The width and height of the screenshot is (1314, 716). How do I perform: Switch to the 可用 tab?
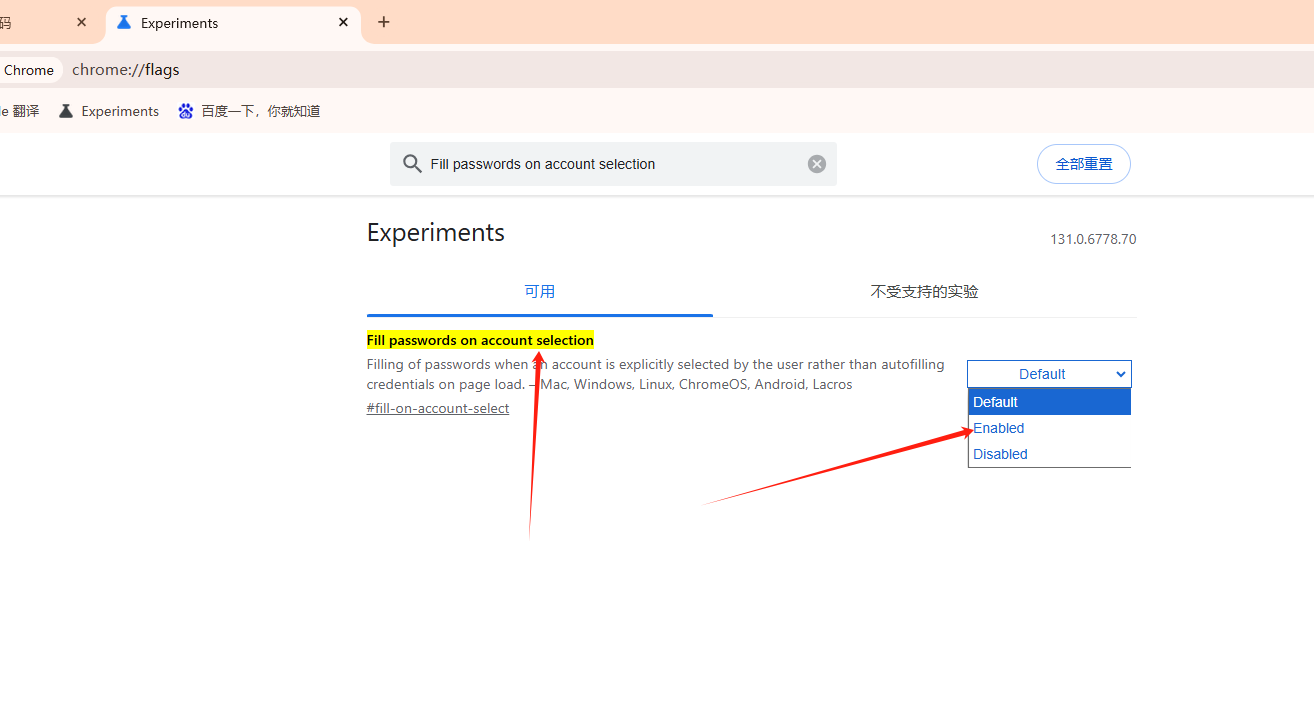(540, 292)
